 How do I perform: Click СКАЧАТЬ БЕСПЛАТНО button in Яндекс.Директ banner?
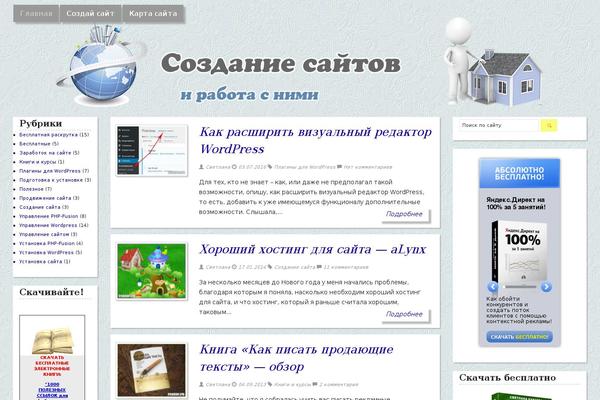pyautogui.click(x=519, y=337)
